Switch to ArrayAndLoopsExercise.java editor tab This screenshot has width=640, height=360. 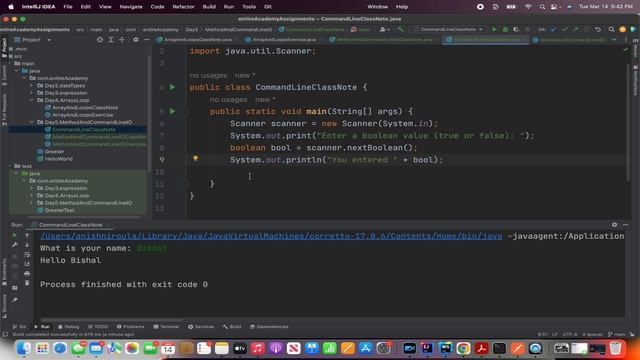tap(283, 40)
